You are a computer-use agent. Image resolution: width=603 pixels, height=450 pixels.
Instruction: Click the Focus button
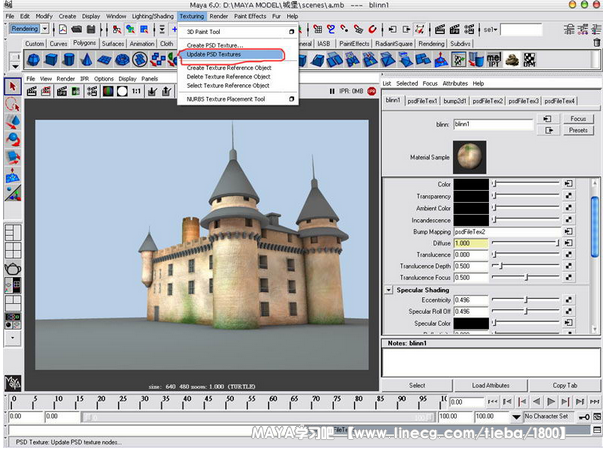click(578, 119)
